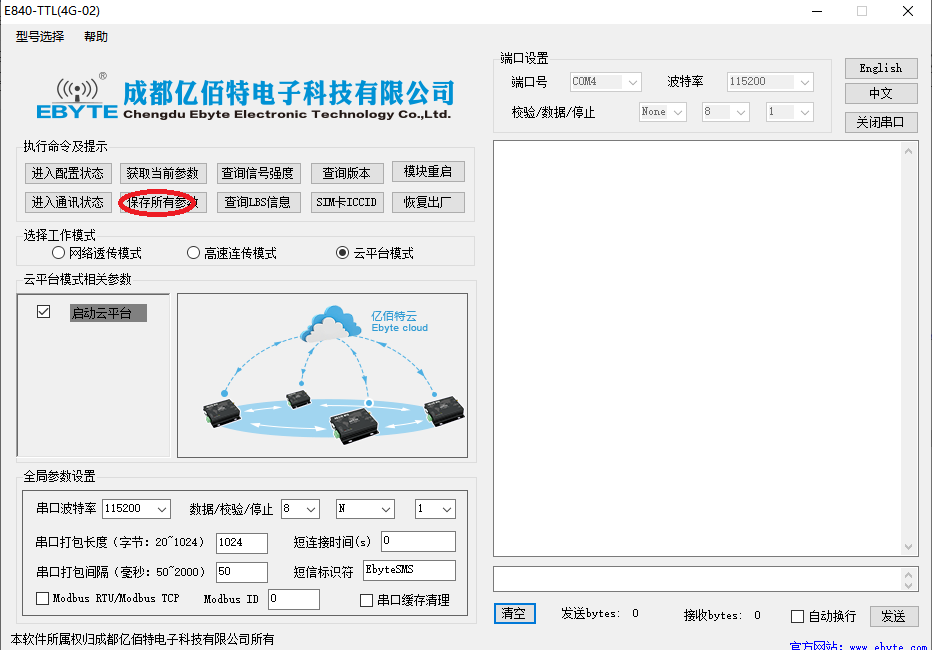Click 查询信号强度 to check signal strength
Image resolution: width=932 pixels, height=650 pixels.
(255, 172)
